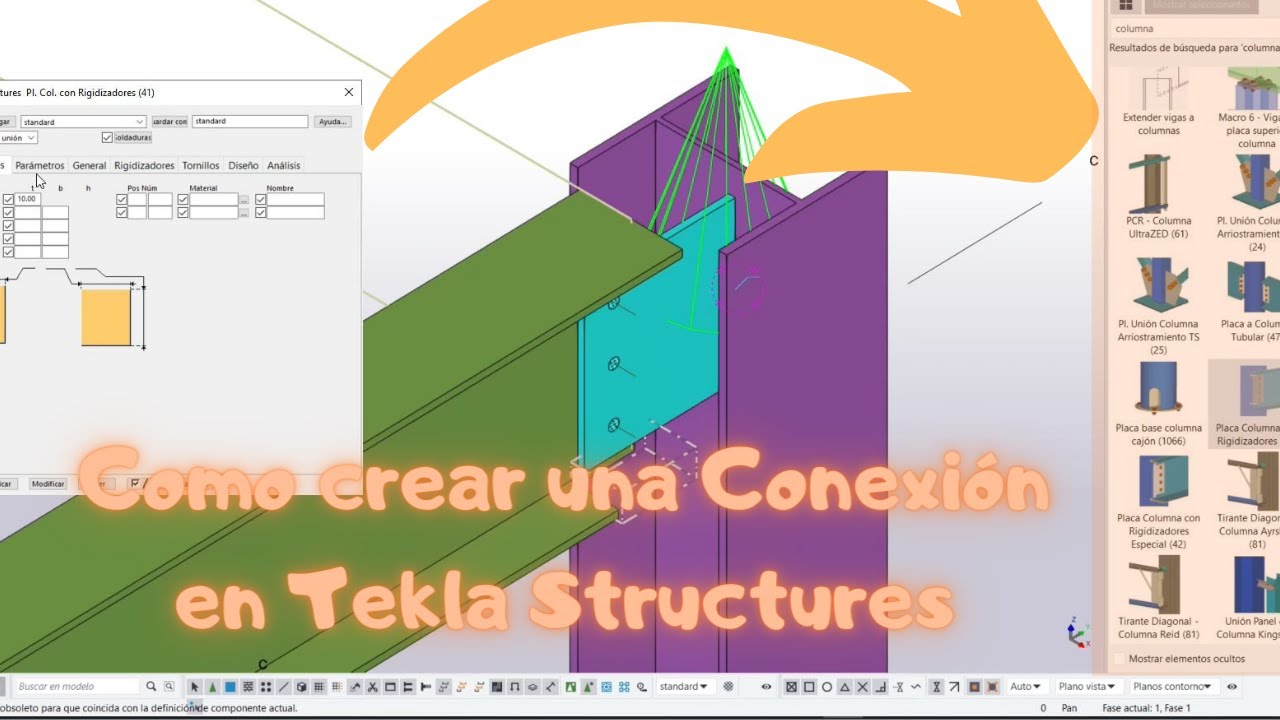Toggle the diagonal line selection switch
1280x720 pixels.
[x=283, y=687]
